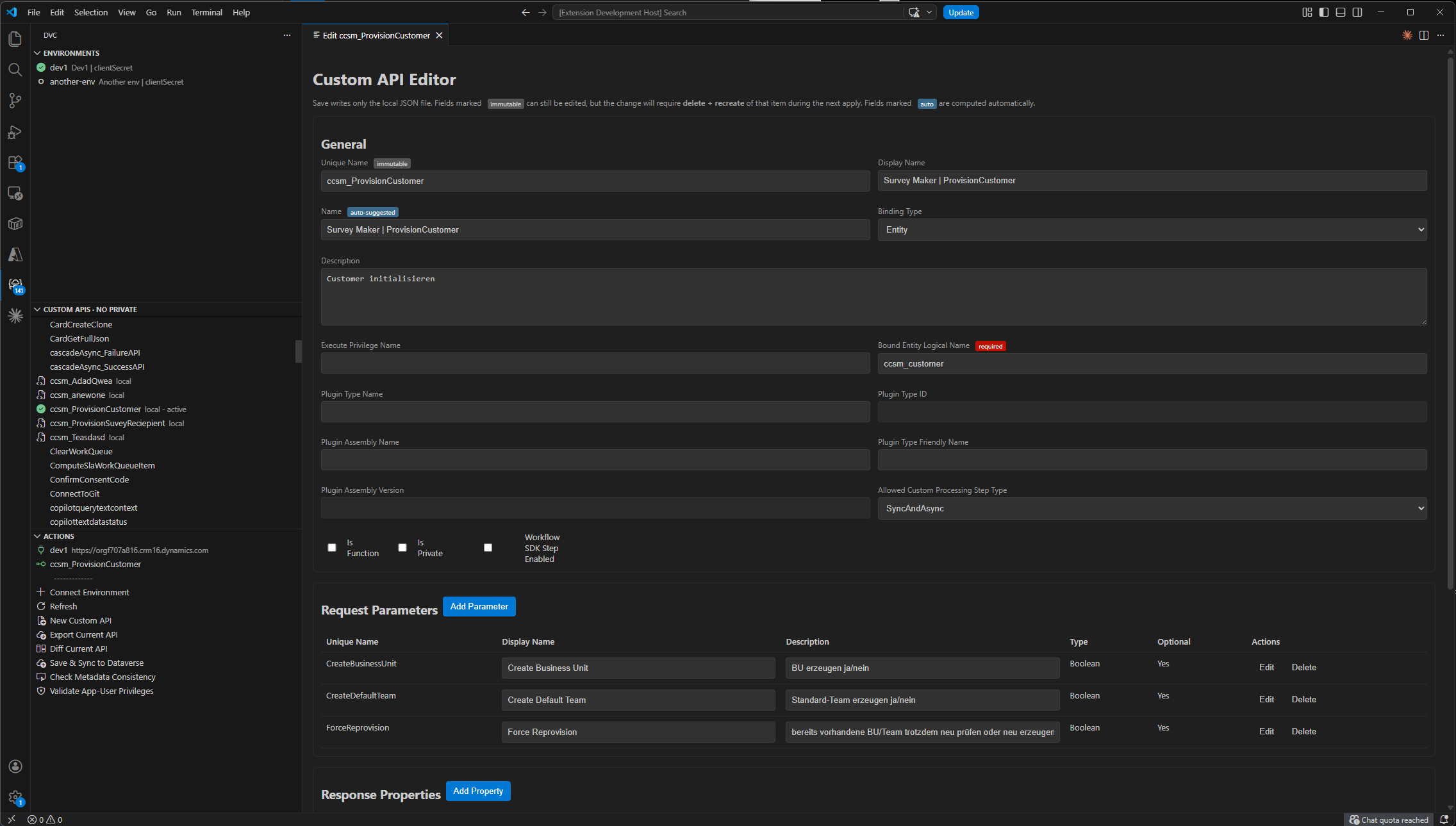Open the Terminal menu
The image size is (1456, 826).
(206, 12)
